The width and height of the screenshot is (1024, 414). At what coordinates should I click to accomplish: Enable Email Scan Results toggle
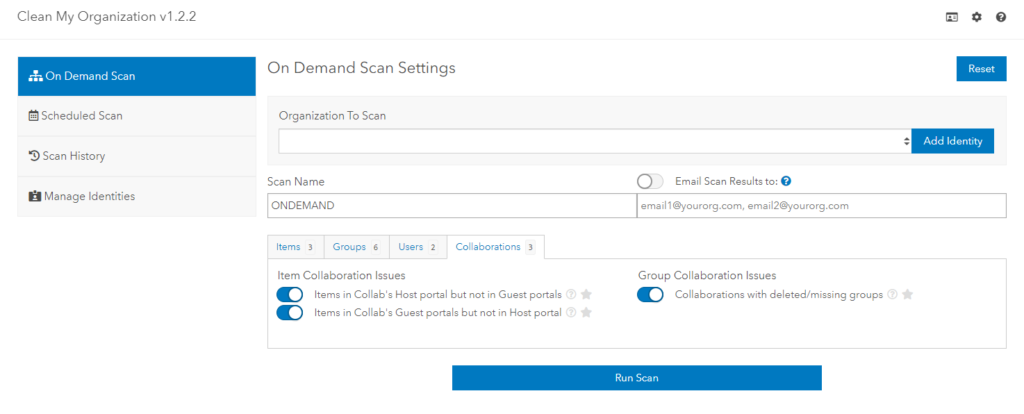(650, 181)
